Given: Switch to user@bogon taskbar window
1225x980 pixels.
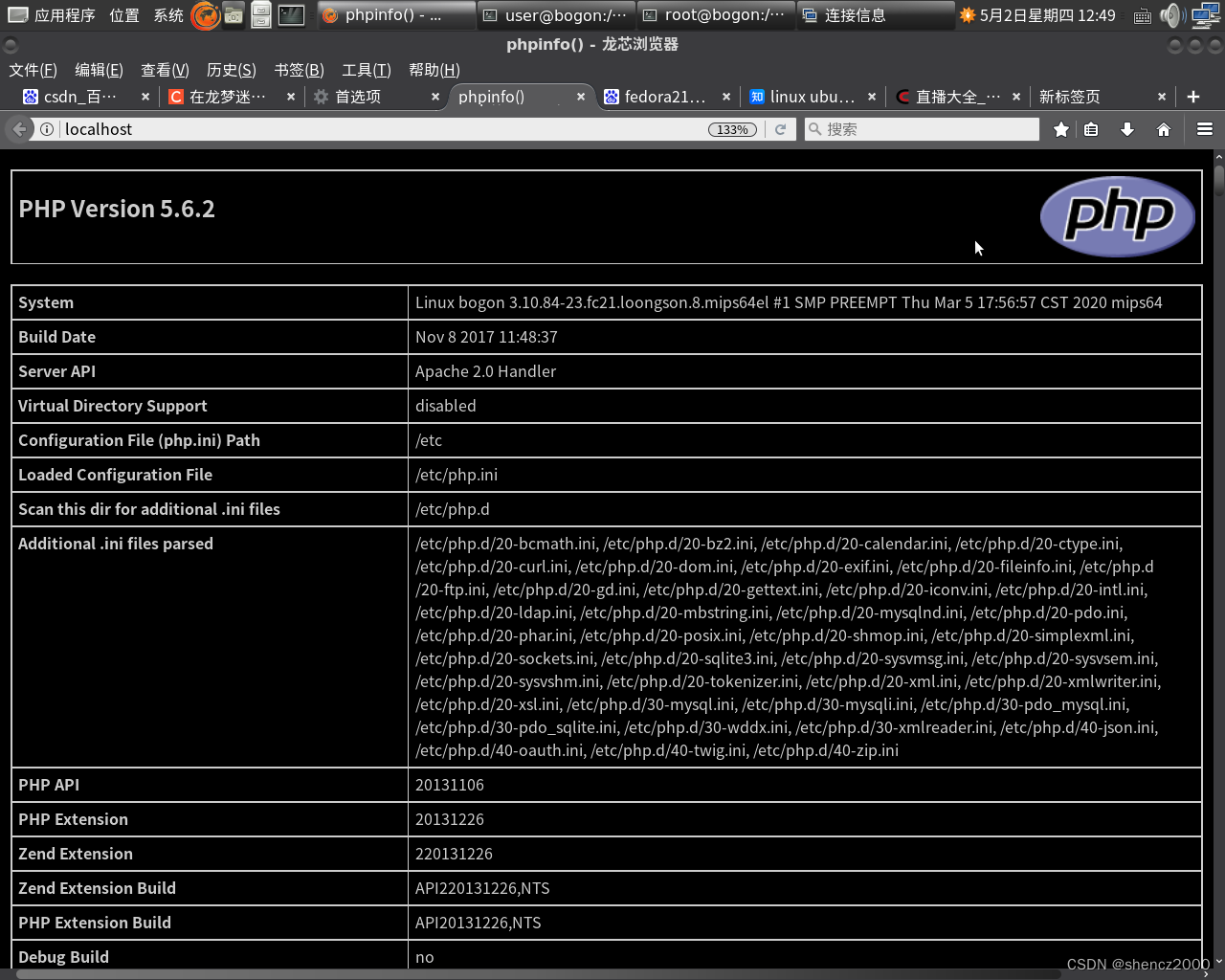Looking at the screenshot, I should tap(556, 15).
